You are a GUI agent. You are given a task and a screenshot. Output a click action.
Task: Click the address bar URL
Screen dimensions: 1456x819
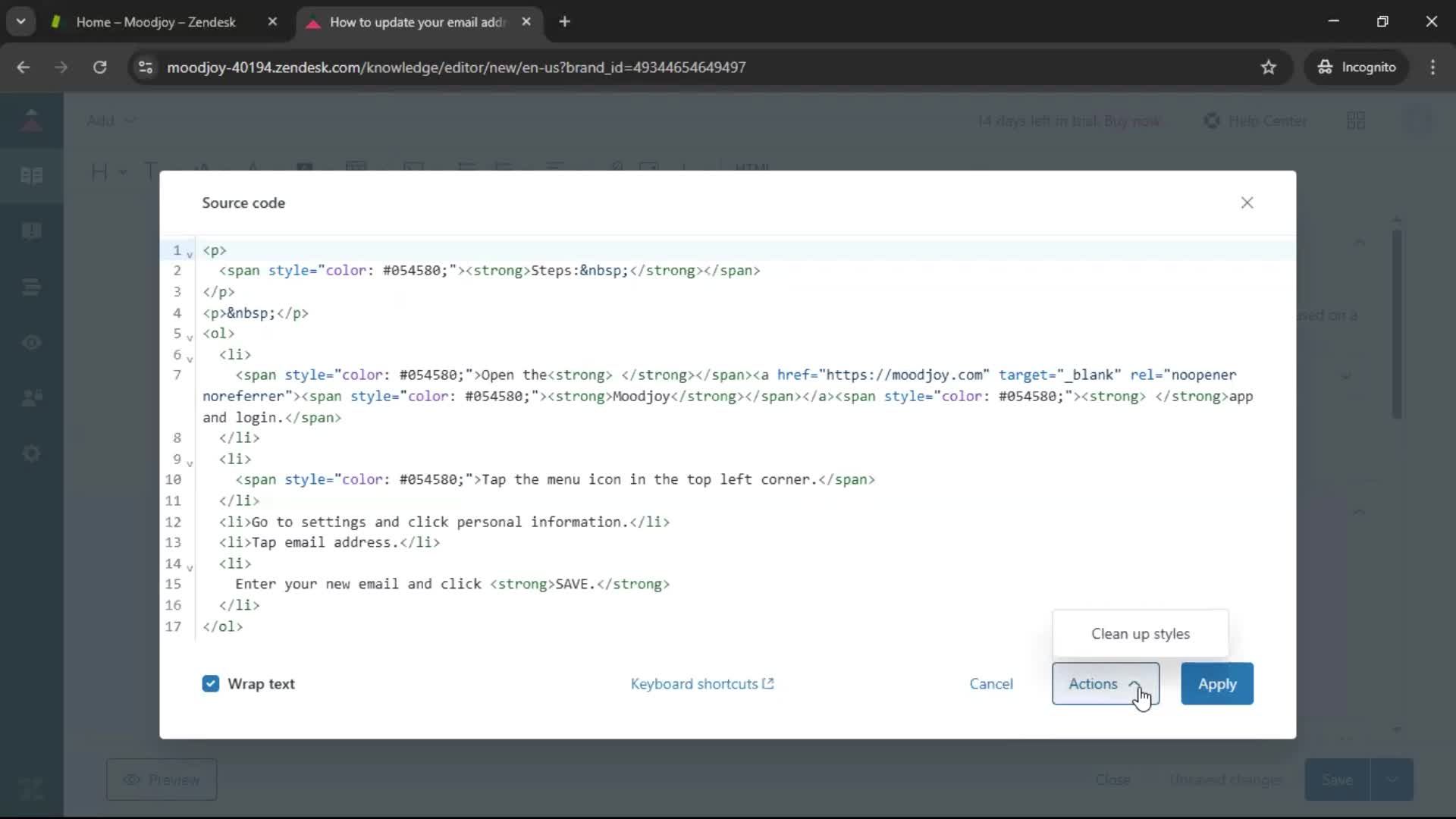(x=457, y=67)
